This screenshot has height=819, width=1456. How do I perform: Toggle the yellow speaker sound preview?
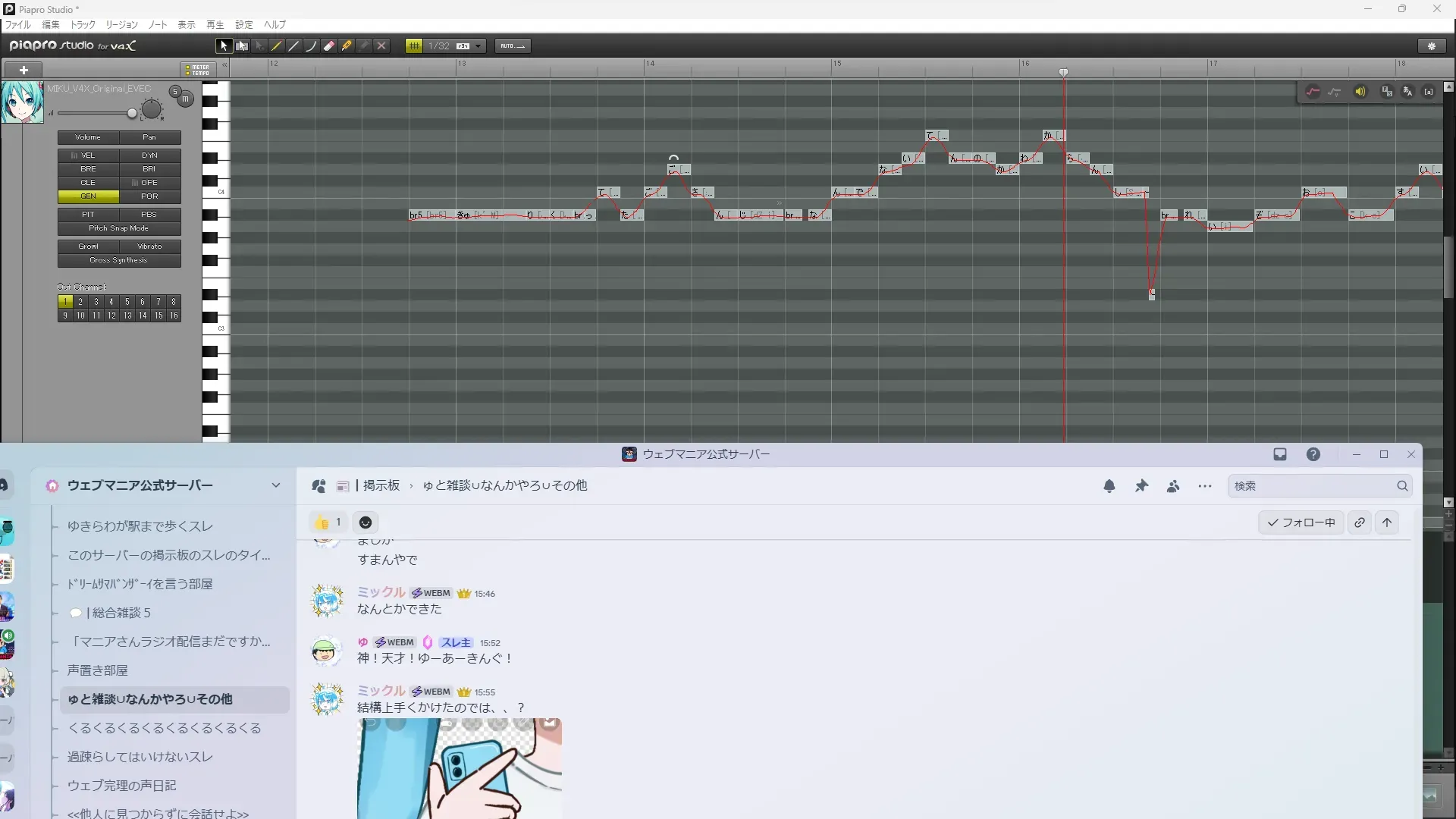point(1360,92)
